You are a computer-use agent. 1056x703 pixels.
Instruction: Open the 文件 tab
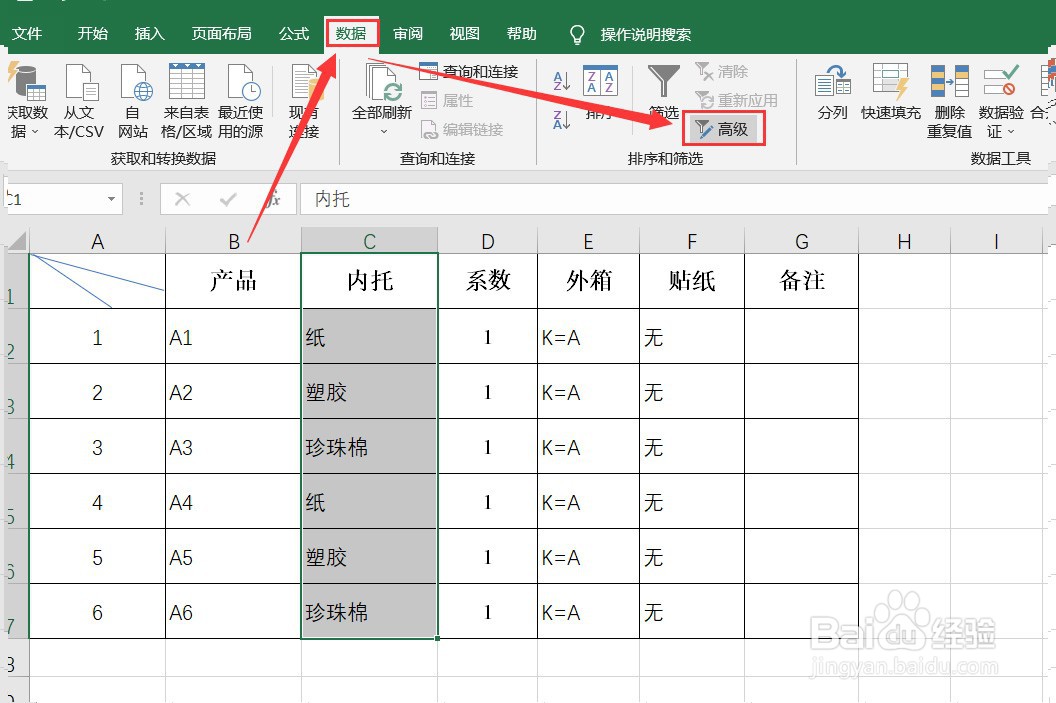(27, 34)
